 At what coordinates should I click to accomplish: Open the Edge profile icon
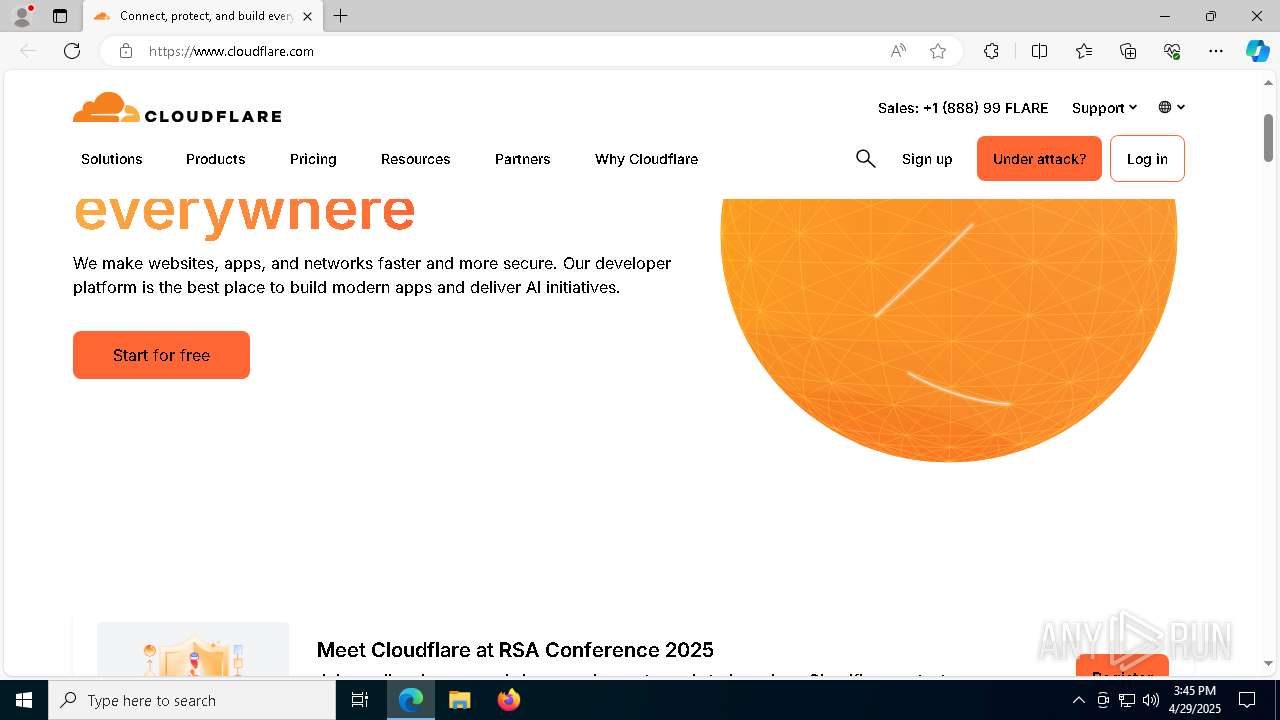[x=22, y=16]
